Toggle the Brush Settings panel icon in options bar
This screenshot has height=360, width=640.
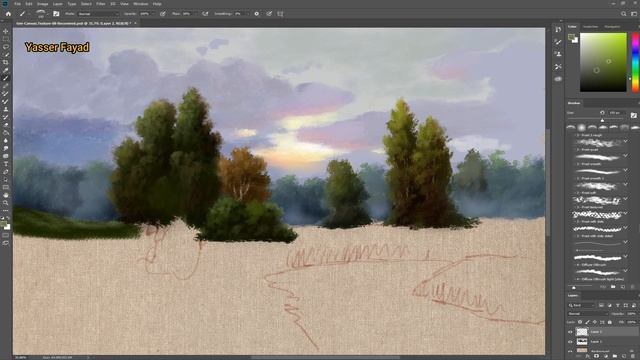56,13
